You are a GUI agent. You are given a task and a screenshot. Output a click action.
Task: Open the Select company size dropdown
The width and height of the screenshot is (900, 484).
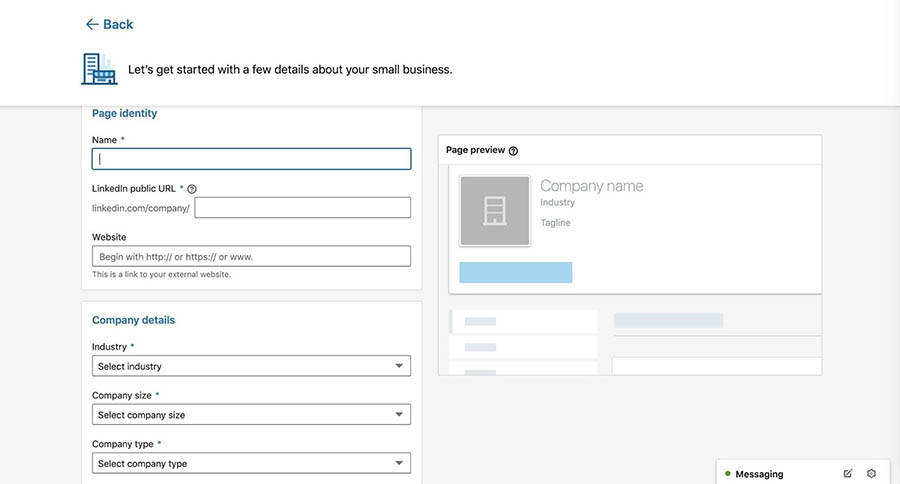click(251, 415)
